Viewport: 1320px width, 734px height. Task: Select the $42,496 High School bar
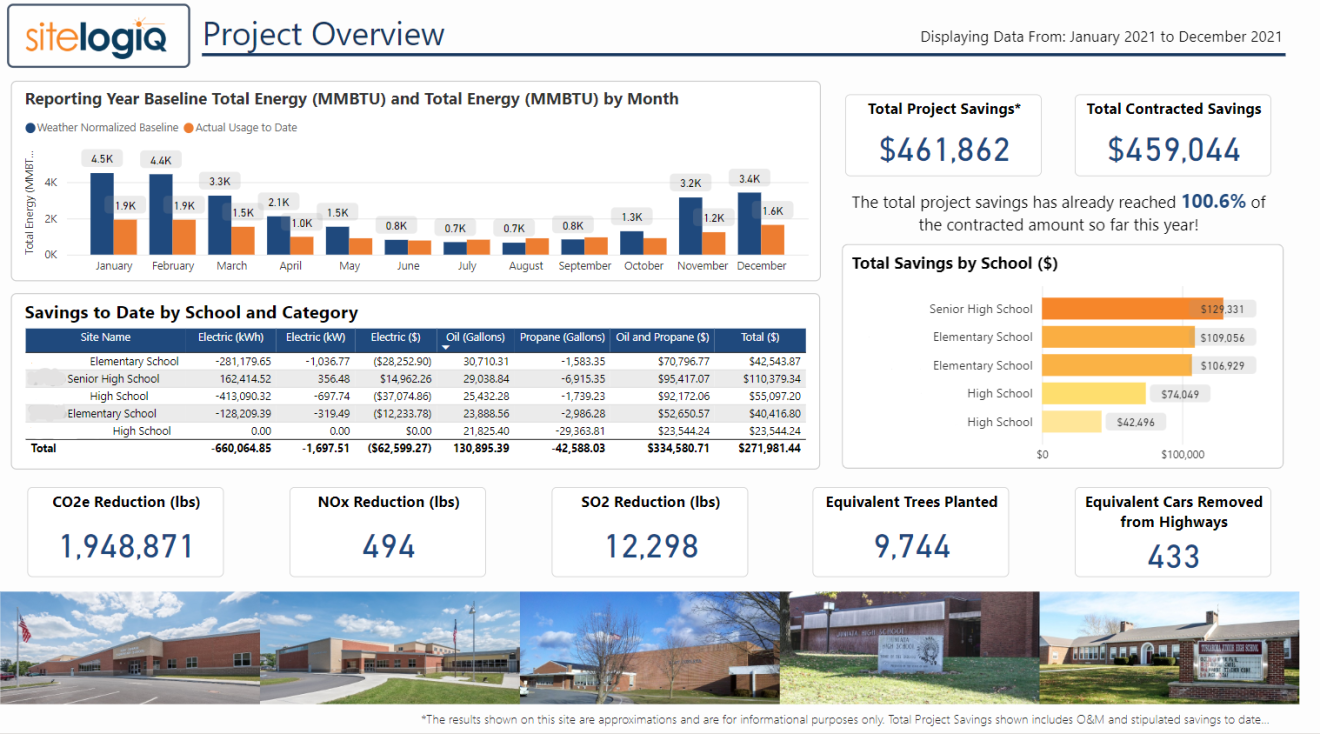click(x=1071, y=422)
